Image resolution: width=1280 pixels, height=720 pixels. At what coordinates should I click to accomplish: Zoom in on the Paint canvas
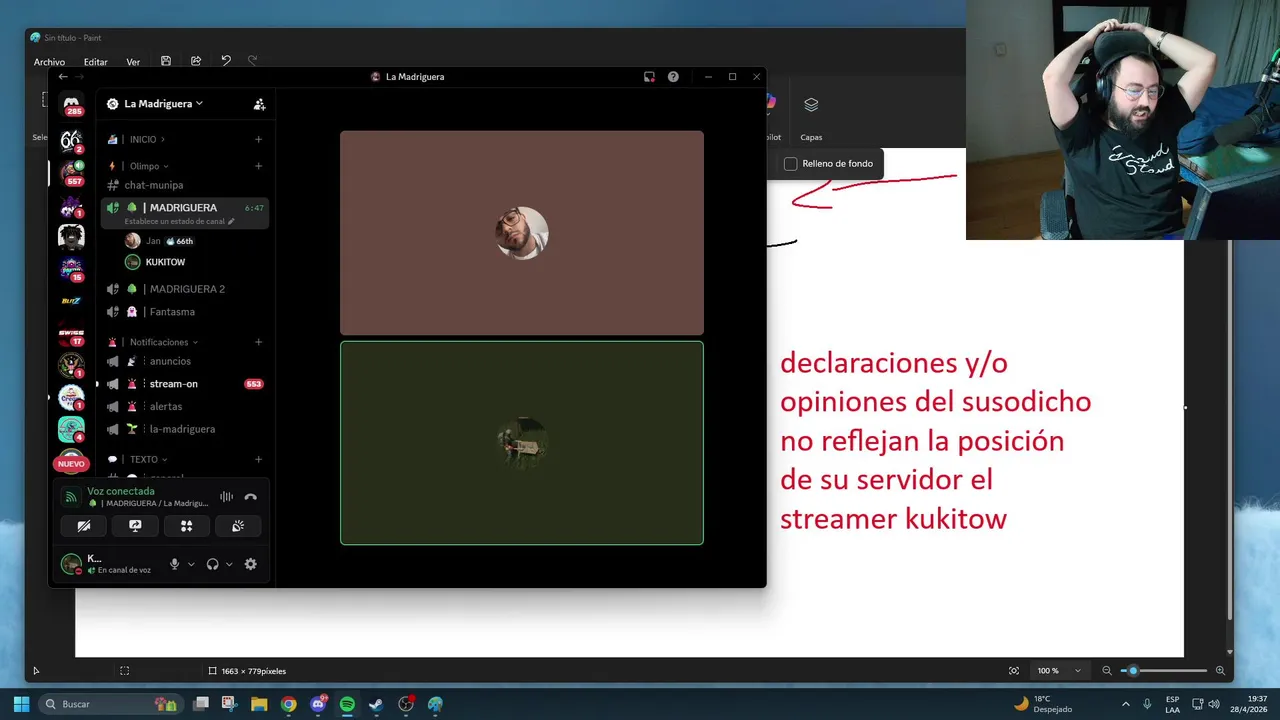(1220, 671)
